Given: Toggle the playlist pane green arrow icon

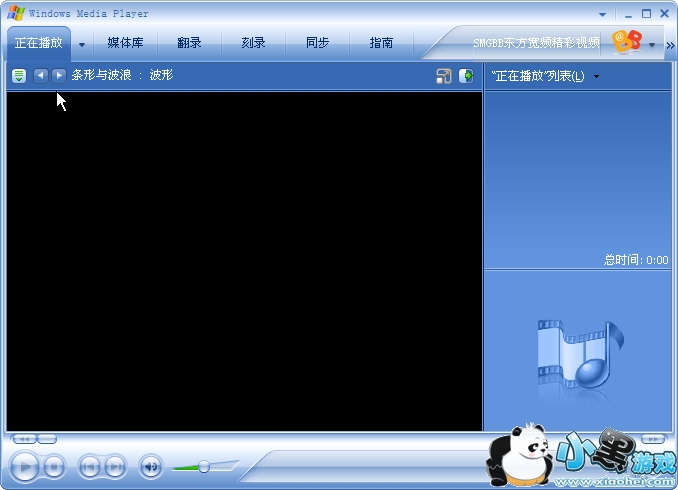Looking at the screenshot, I should tap(466, 76).
